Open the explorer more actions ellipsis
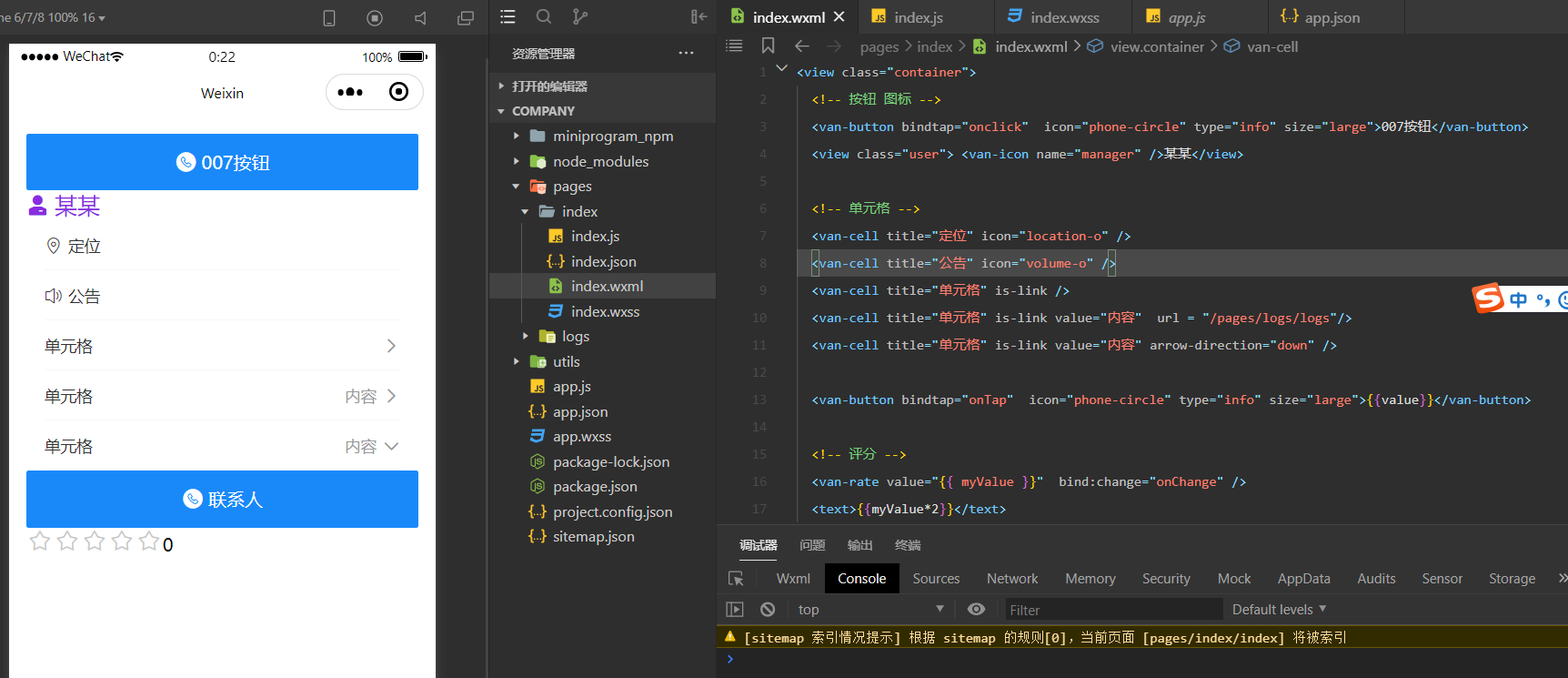This screenshot has width=1568, height=678. click(686, 53)
